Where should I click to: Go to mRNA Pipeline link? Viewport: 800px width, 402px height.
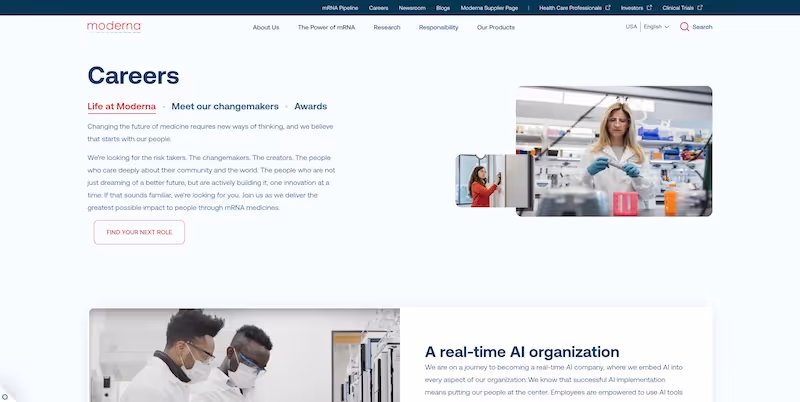point(340,8)
